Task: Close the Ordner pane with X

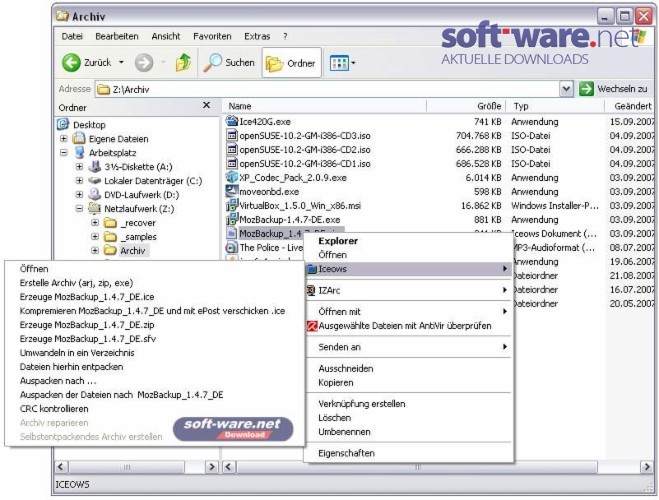Action: (x=206, y=105)
